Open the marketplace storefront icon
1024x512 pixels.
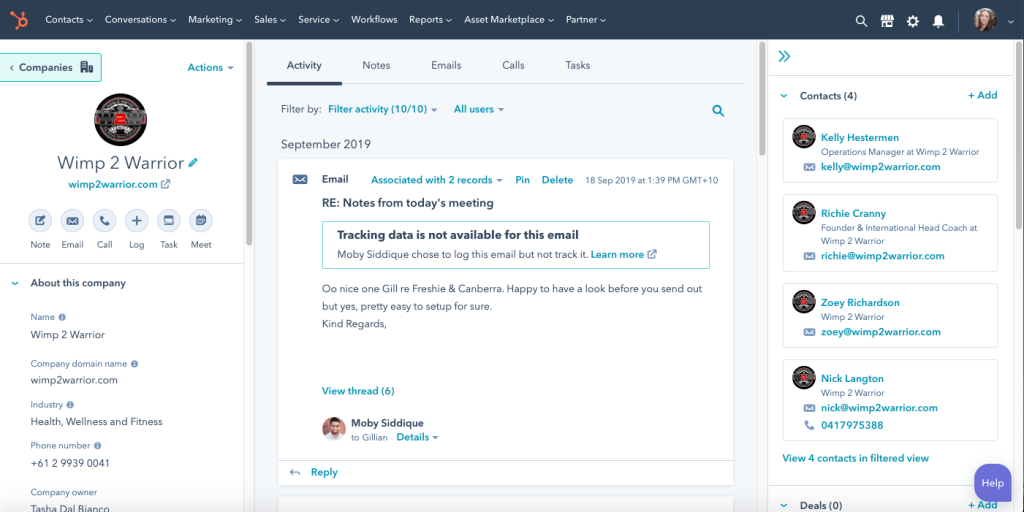887,21
